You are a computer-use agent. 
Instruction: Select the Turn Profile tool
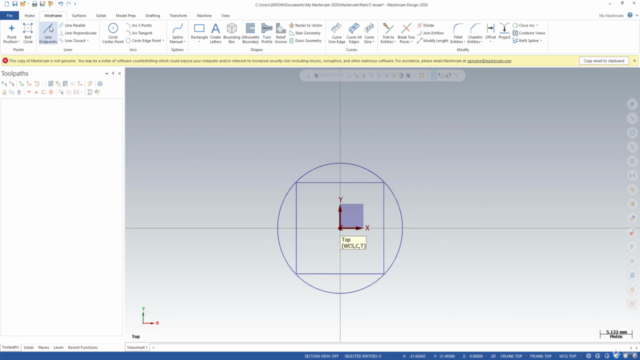click(267, 33)
